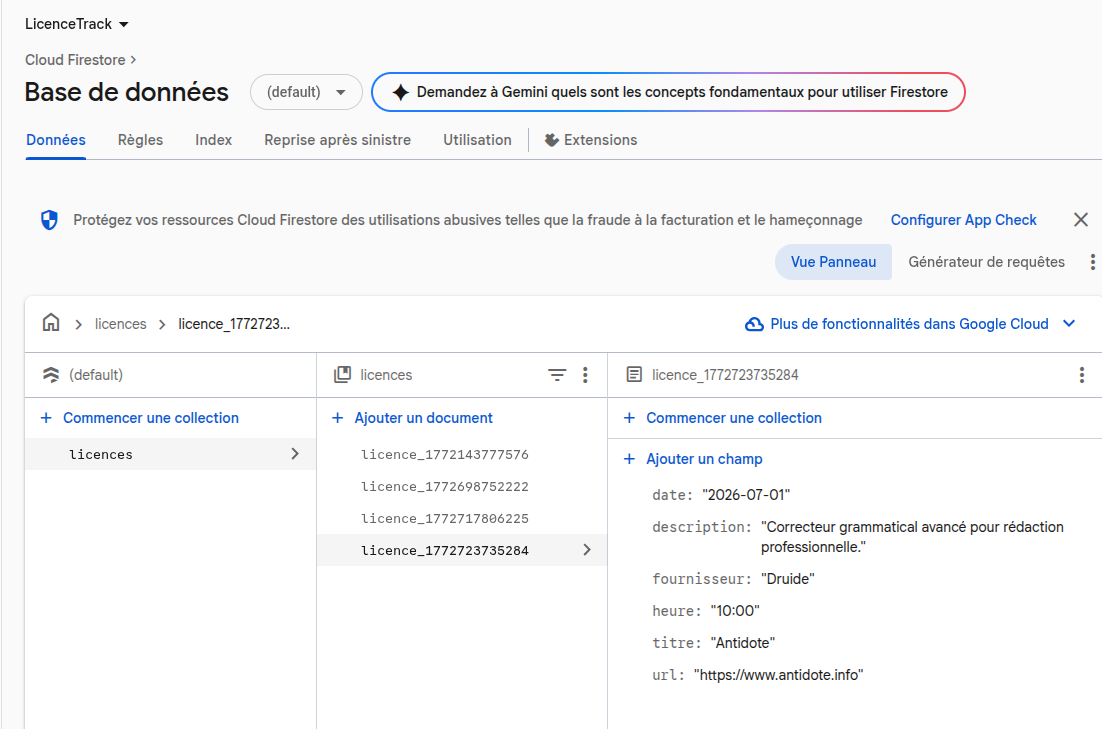Dismiss the App Check banner
The image size is (1102, 729).
coord(1080,220)
